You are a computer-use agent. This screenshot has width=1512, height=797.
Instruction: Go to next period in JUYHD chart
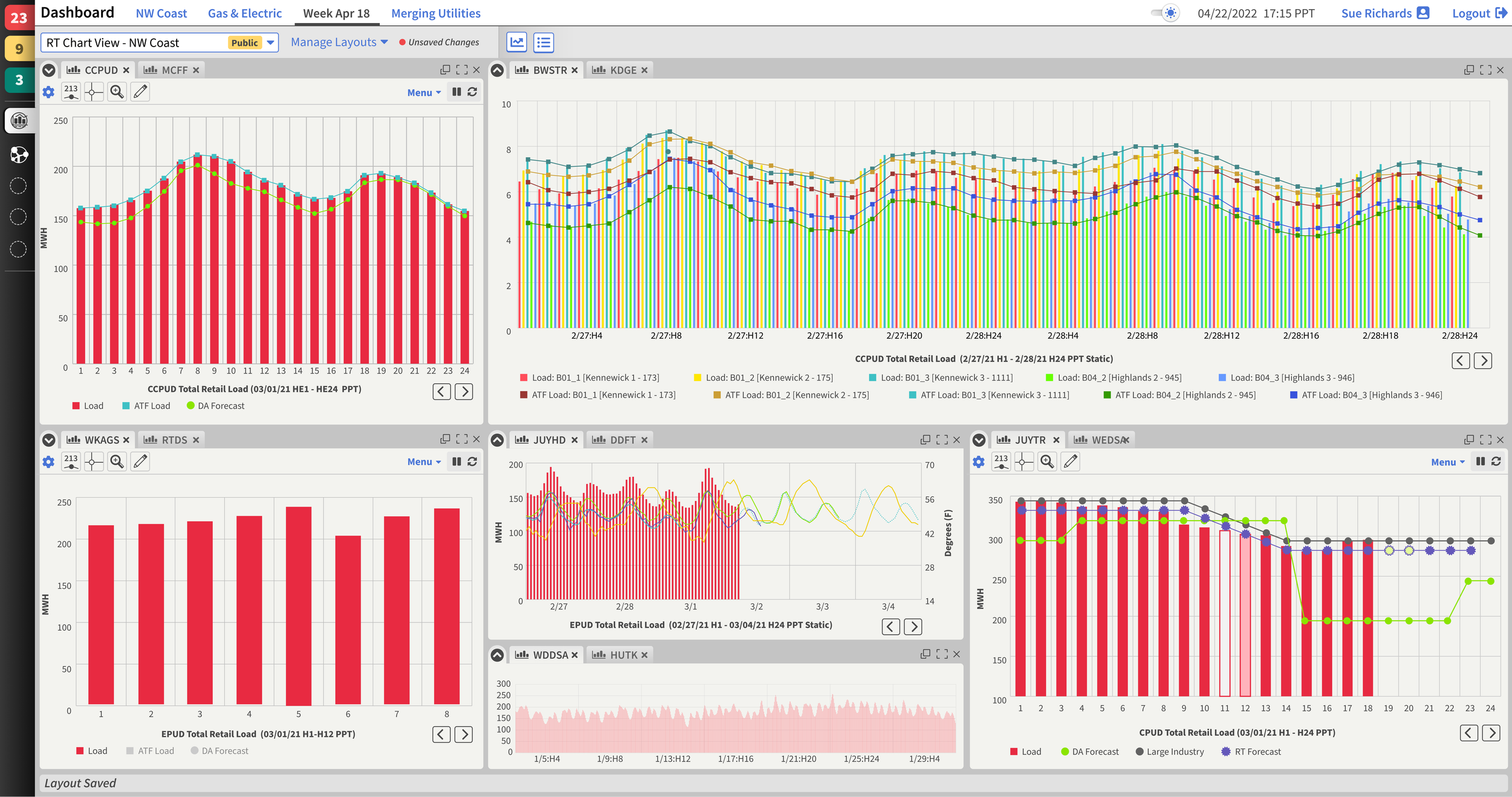click(913, 626)
